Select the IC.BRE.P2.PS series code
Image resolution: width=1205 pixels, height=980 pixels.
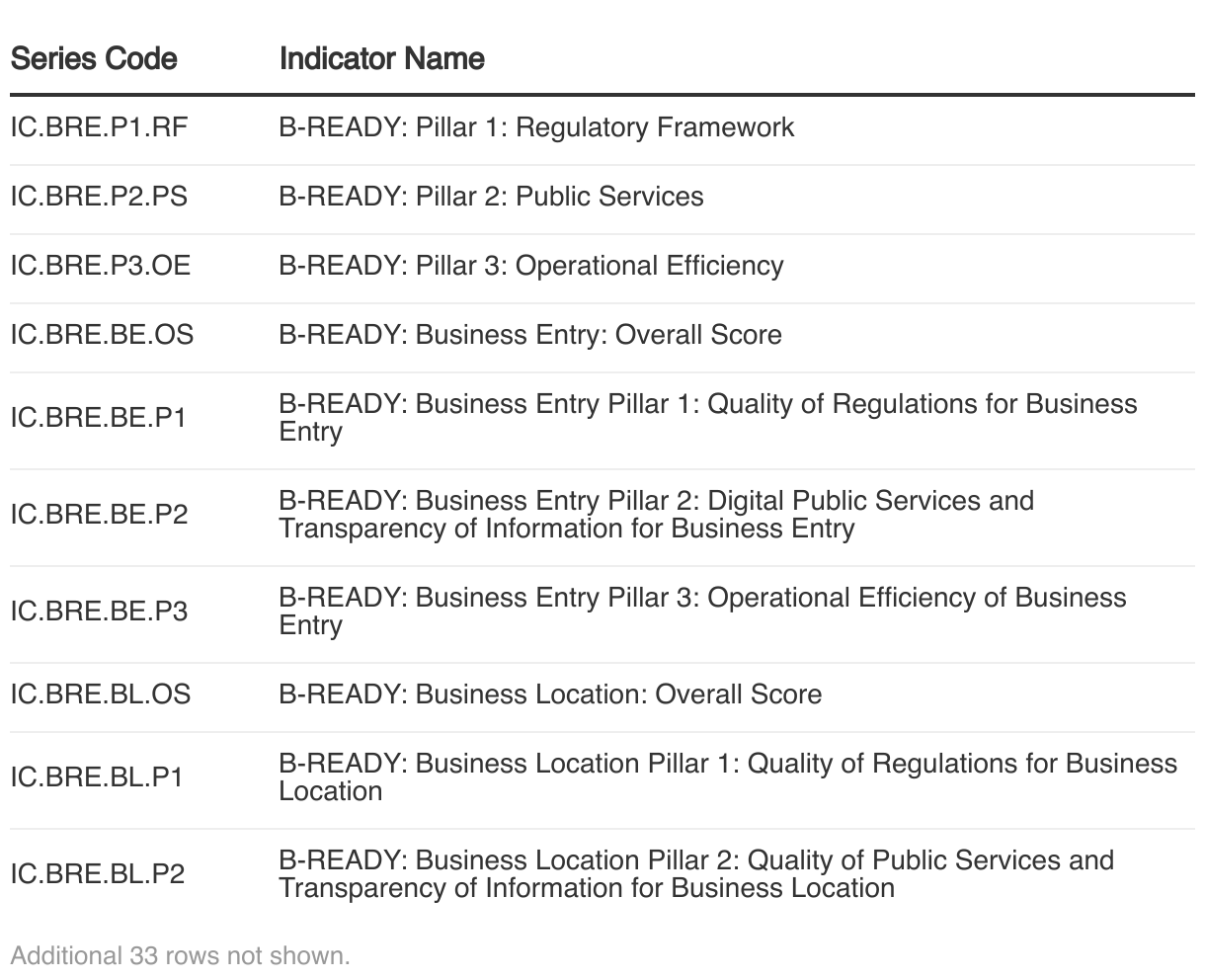point(99,197)
